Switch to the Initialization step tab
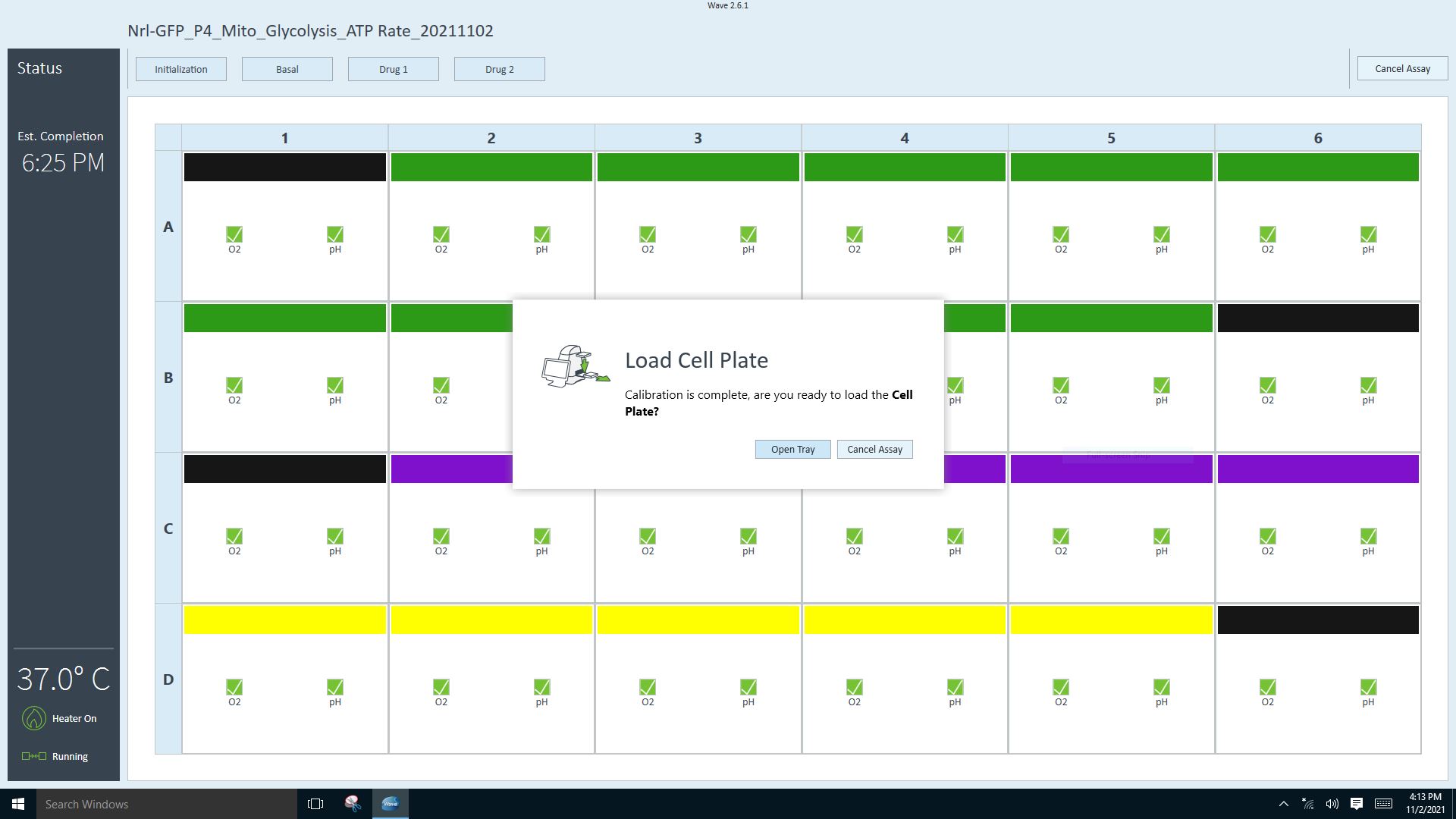The width and height of the screenshot is (1456, 819). click(181, 69)
